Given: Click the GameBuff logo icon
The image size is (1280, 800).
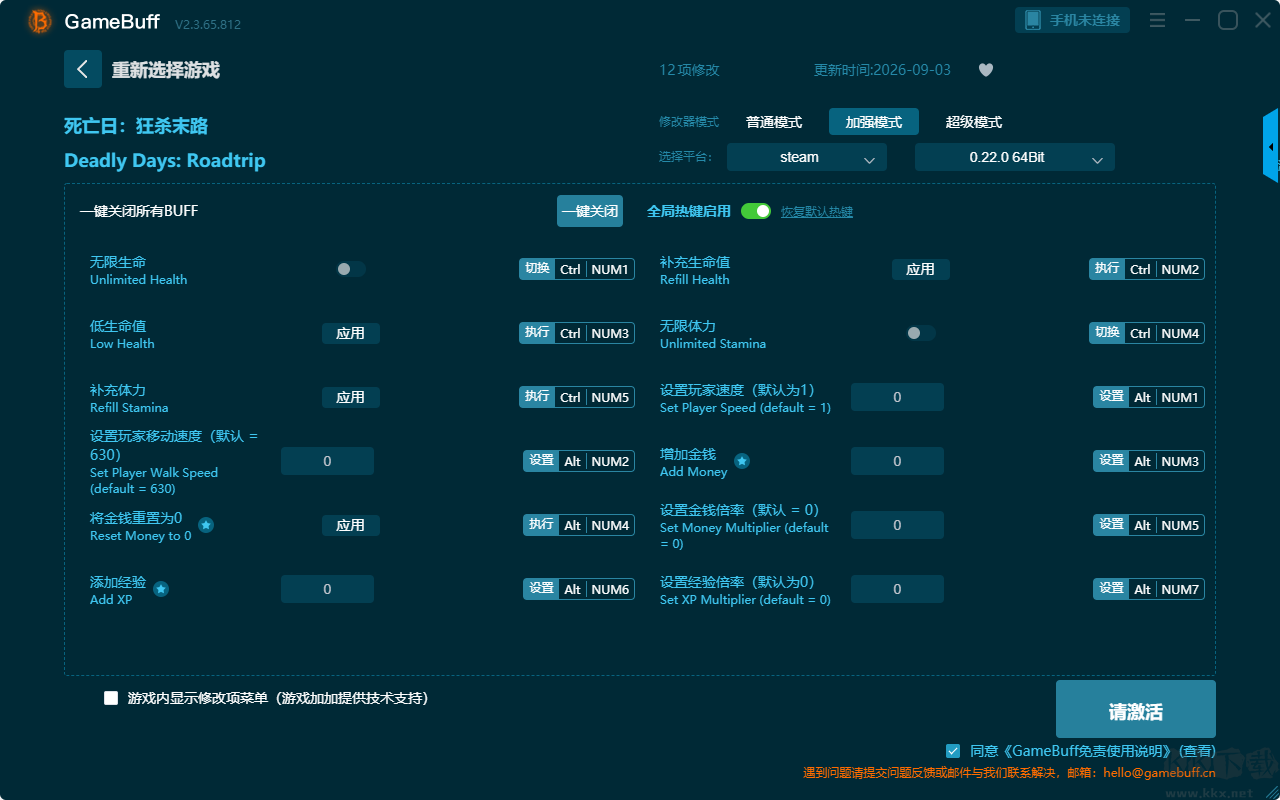Looking at the screenshot, I should [x=40, y=21].
